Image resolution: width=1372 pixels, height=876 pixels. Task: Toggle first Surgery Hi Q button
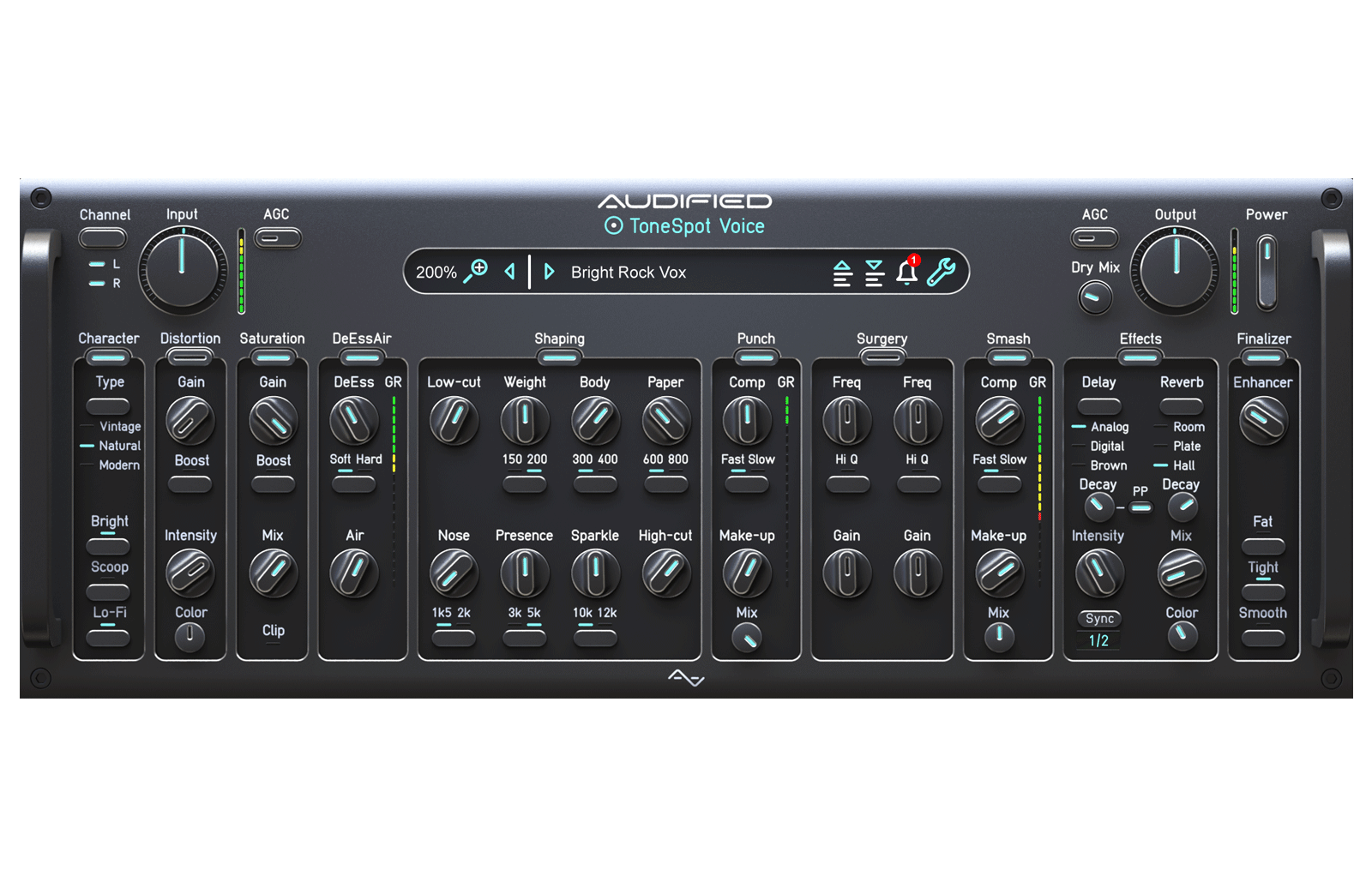[847, 483]
